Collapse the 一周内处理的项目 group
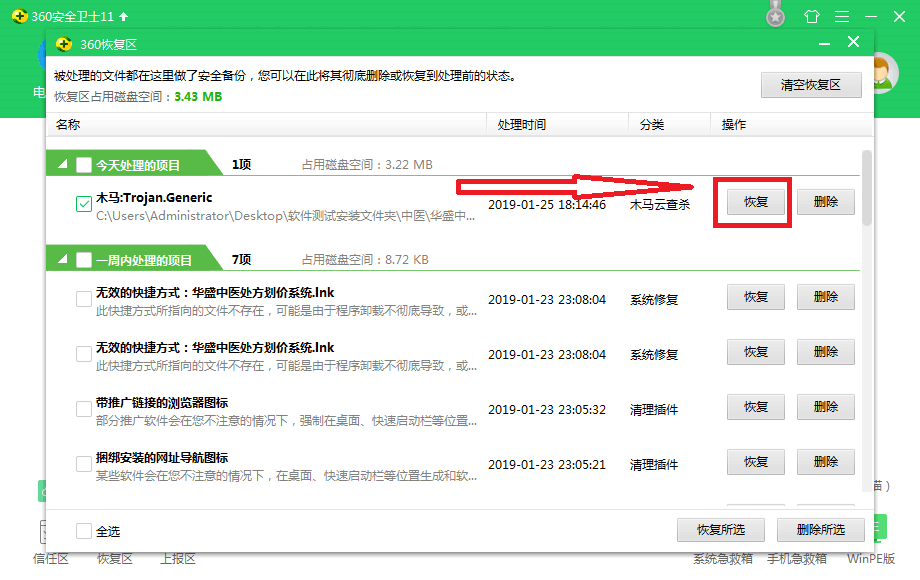The width and height of the screenshot is (920, 580). (62, 259)
